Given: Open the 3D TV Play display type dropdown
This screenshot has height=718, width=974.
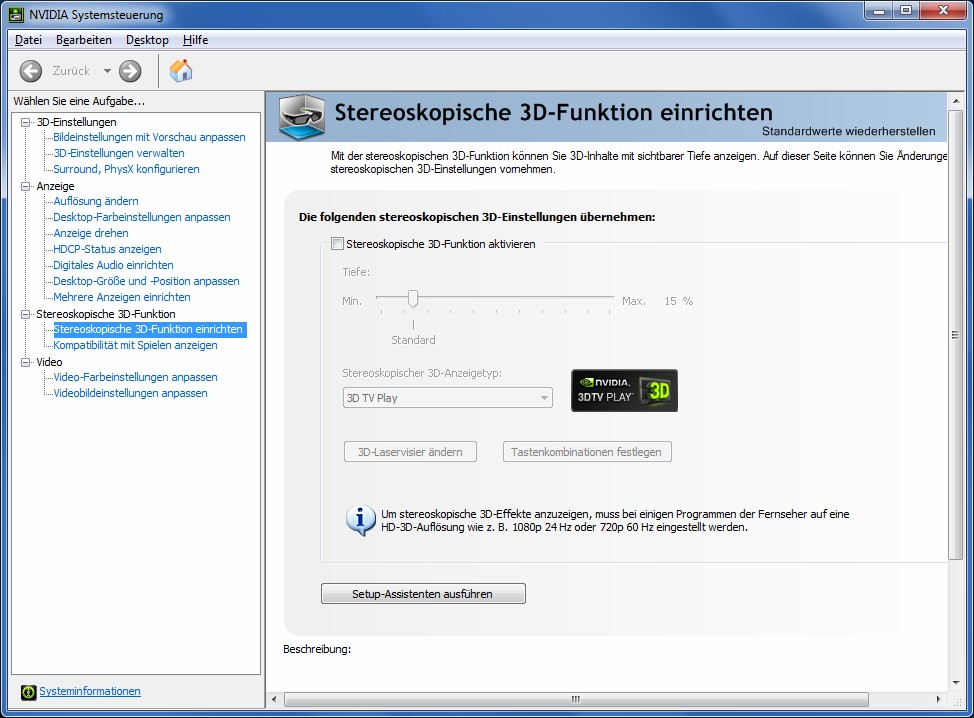Looking at the screenshot, I should pyautogui.click(x=447, y=398).
